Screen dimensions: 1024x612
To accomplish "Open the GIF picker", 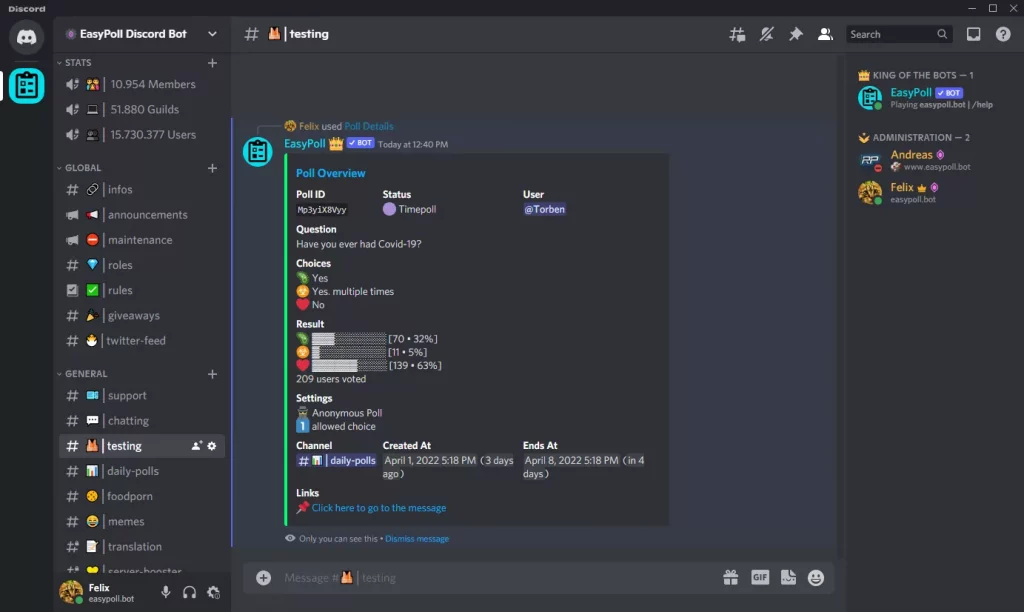I will [760, 577].
